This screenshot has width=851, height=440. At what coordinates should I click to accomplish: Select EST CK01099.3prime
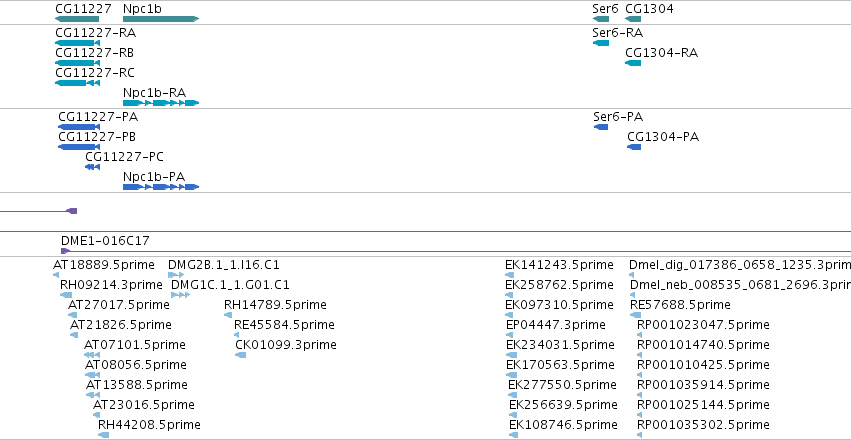coord(286,345)
